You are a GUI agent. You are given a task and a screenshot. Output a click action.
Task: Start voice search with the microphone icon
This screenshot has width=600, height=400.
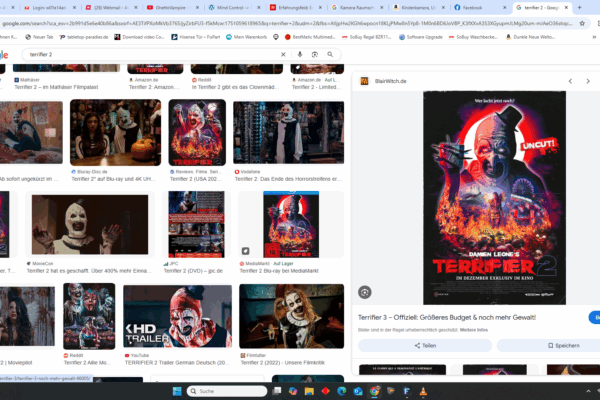[300, 54]
